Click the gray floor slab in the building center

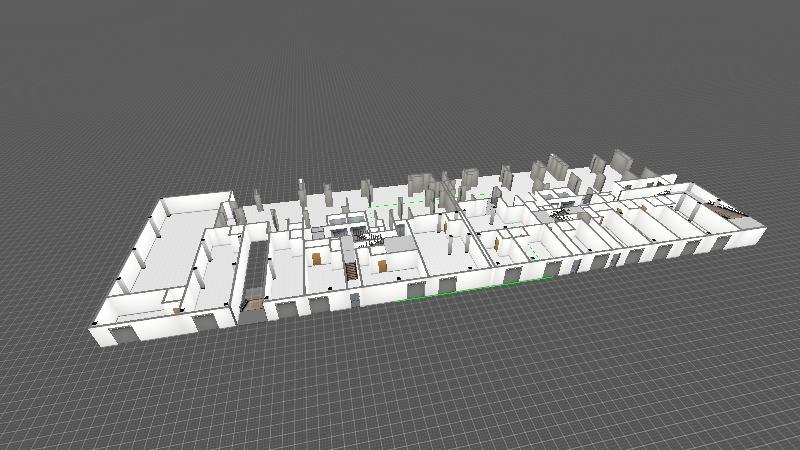(x=400, y=243)
